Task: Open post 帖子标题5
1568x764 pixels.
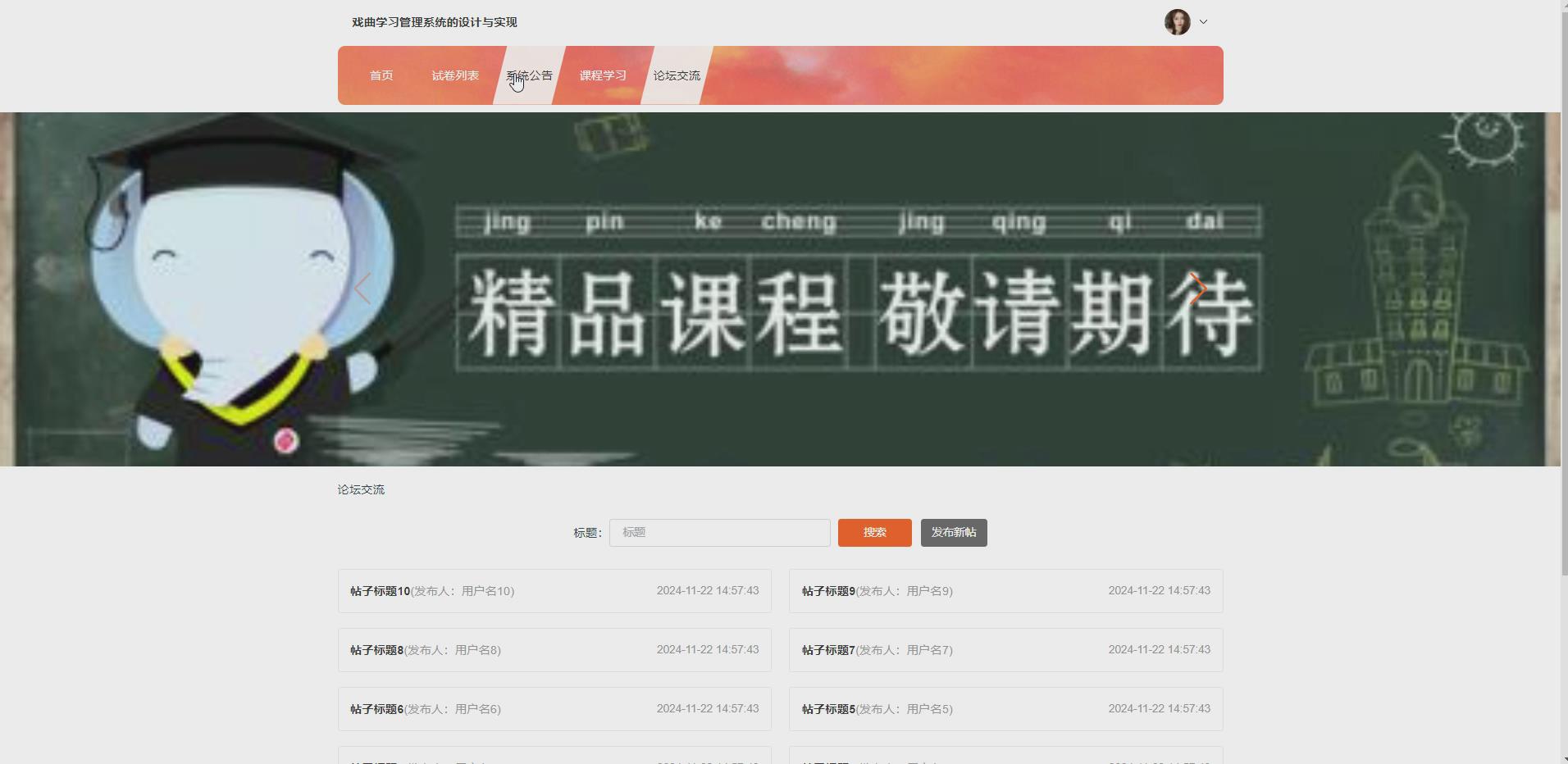Action: 1005,708
